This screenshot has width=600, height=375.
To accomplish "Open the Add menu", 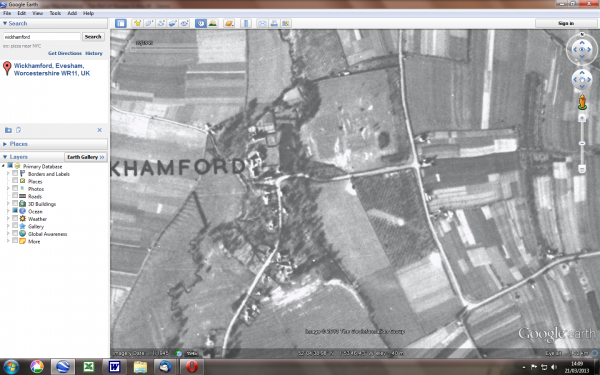I will (x=72, y=13).
